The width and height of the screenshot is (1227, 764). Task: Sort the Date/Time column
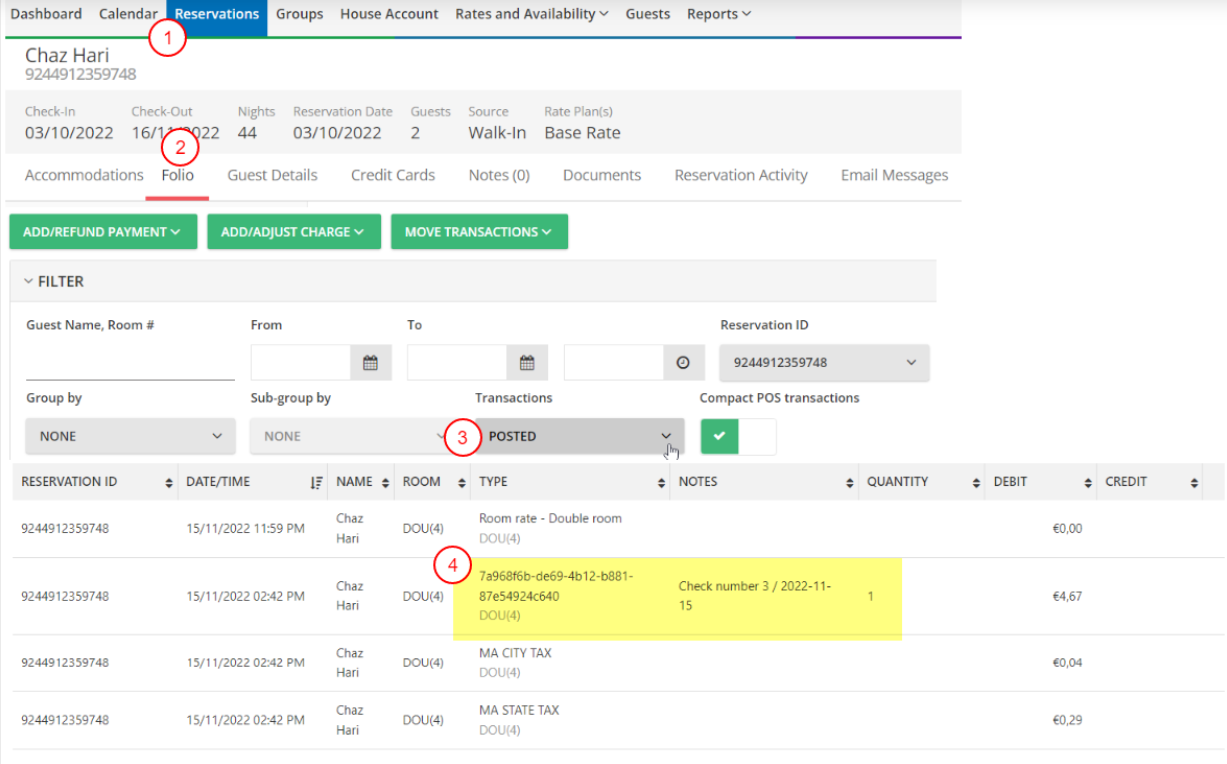tap(316, 483)
